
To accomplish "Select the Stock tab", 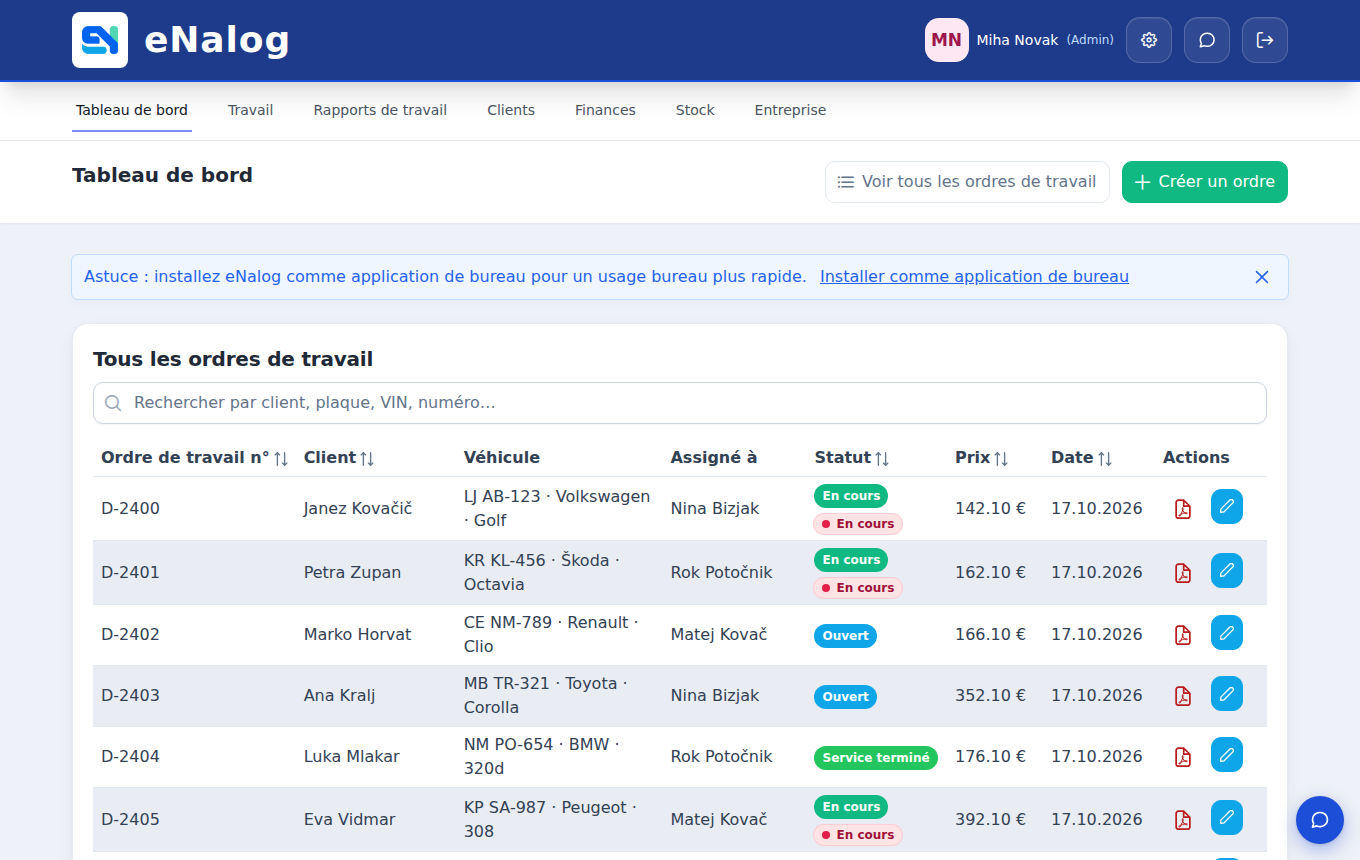I will click(x=695, y=111).
